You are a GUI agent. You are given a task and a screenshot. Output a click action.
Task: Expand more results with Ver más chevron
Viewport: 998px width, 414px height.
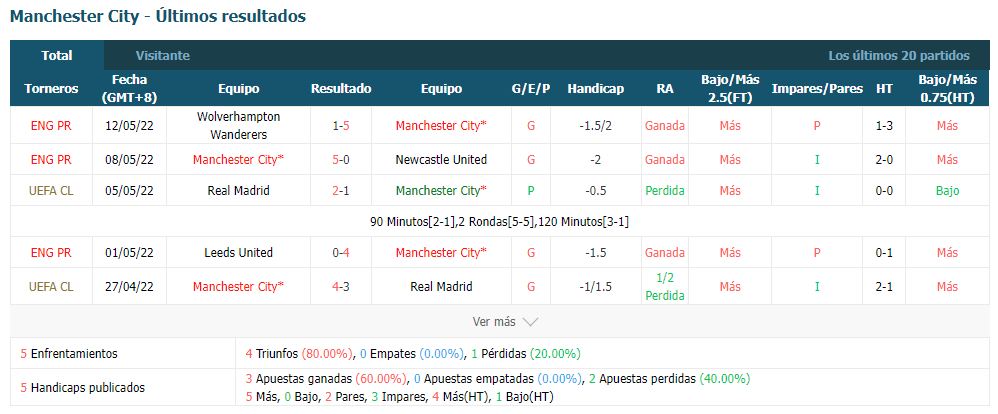[530, 322]
